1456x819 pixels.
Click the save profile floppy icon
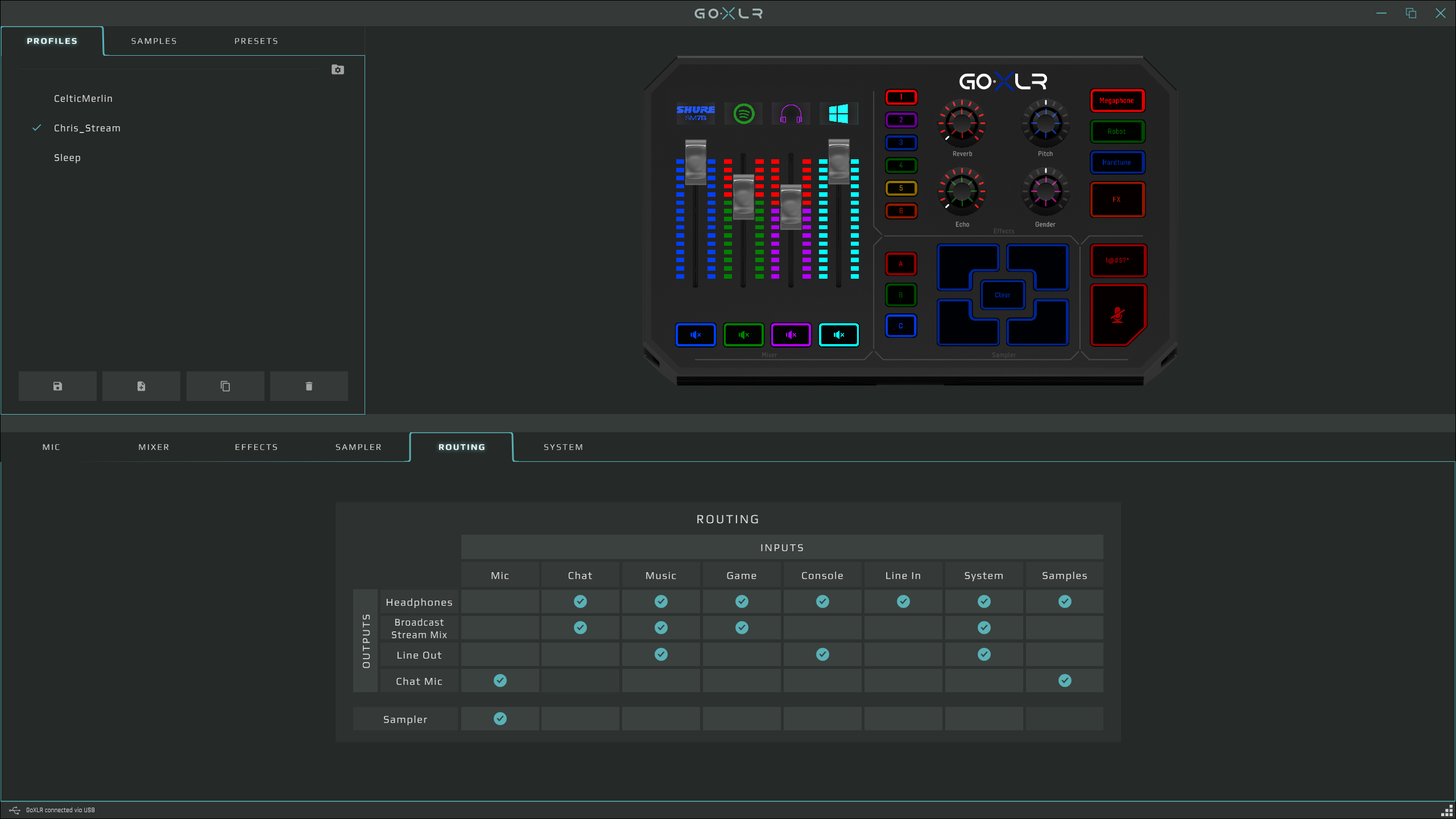[x=57, y=386]
